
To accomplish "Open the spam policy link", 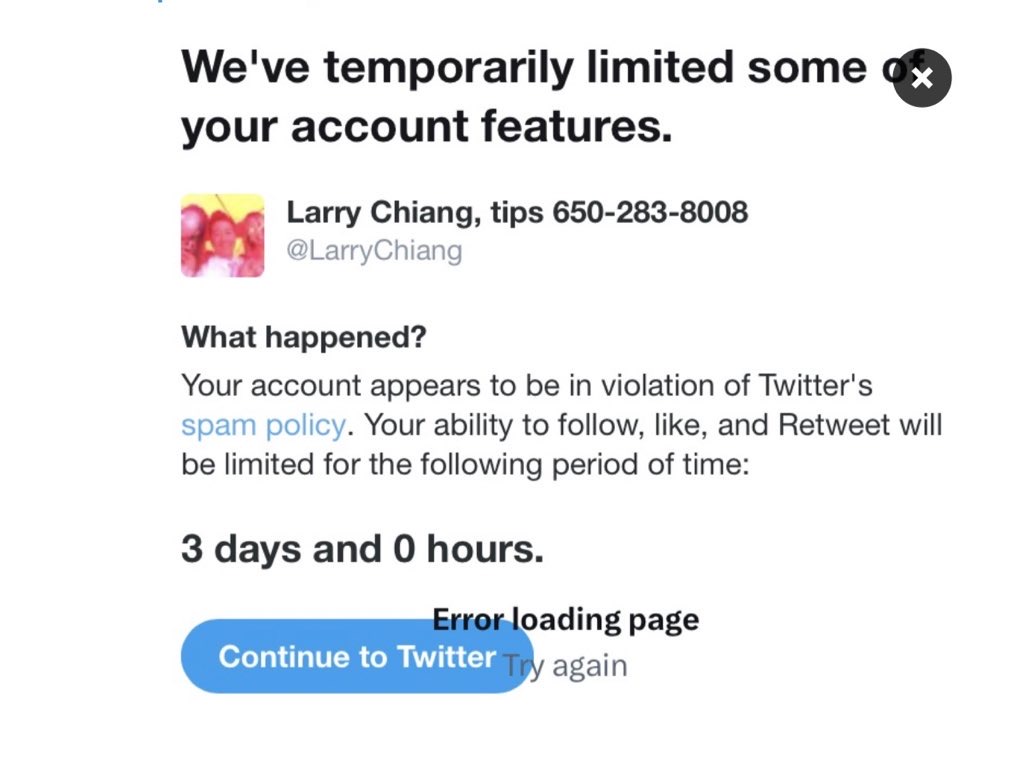I will point(263,425).
